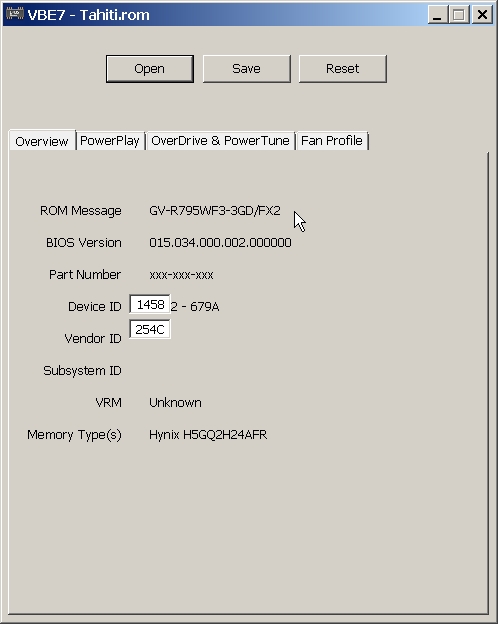Save the modified BIOS file
The width and height of the screenshot is (498, 624).
click(x=246, y=69)
